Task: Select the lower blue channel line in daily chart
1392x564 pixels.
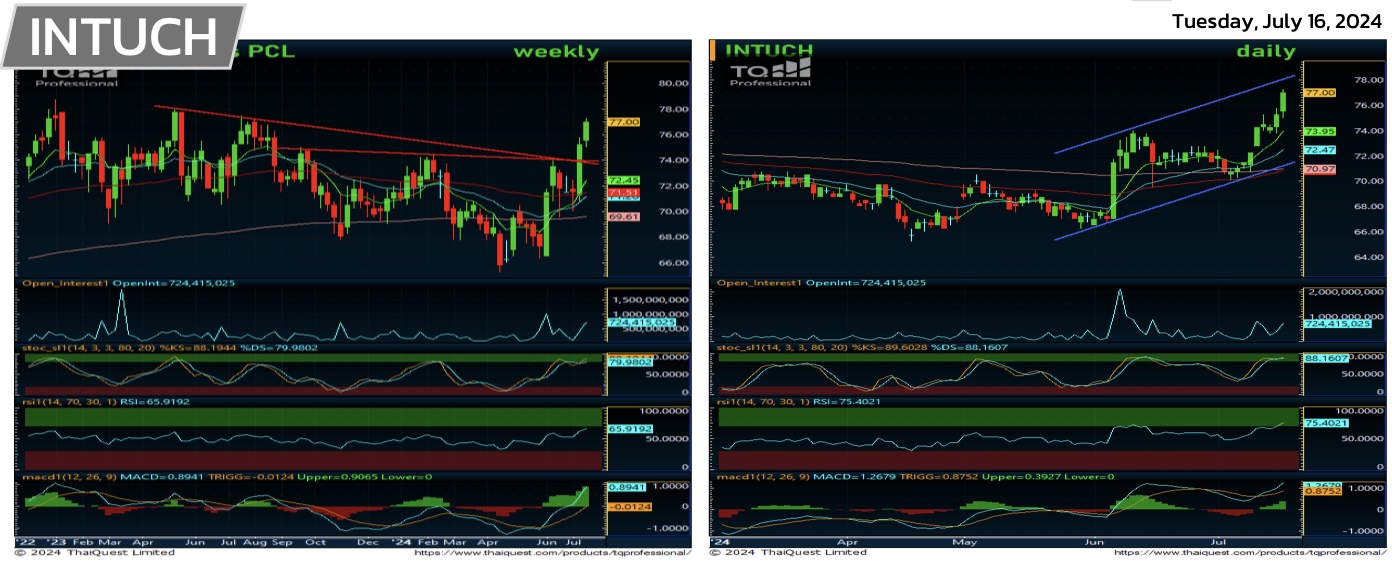Action: (x=1175, y=200)
